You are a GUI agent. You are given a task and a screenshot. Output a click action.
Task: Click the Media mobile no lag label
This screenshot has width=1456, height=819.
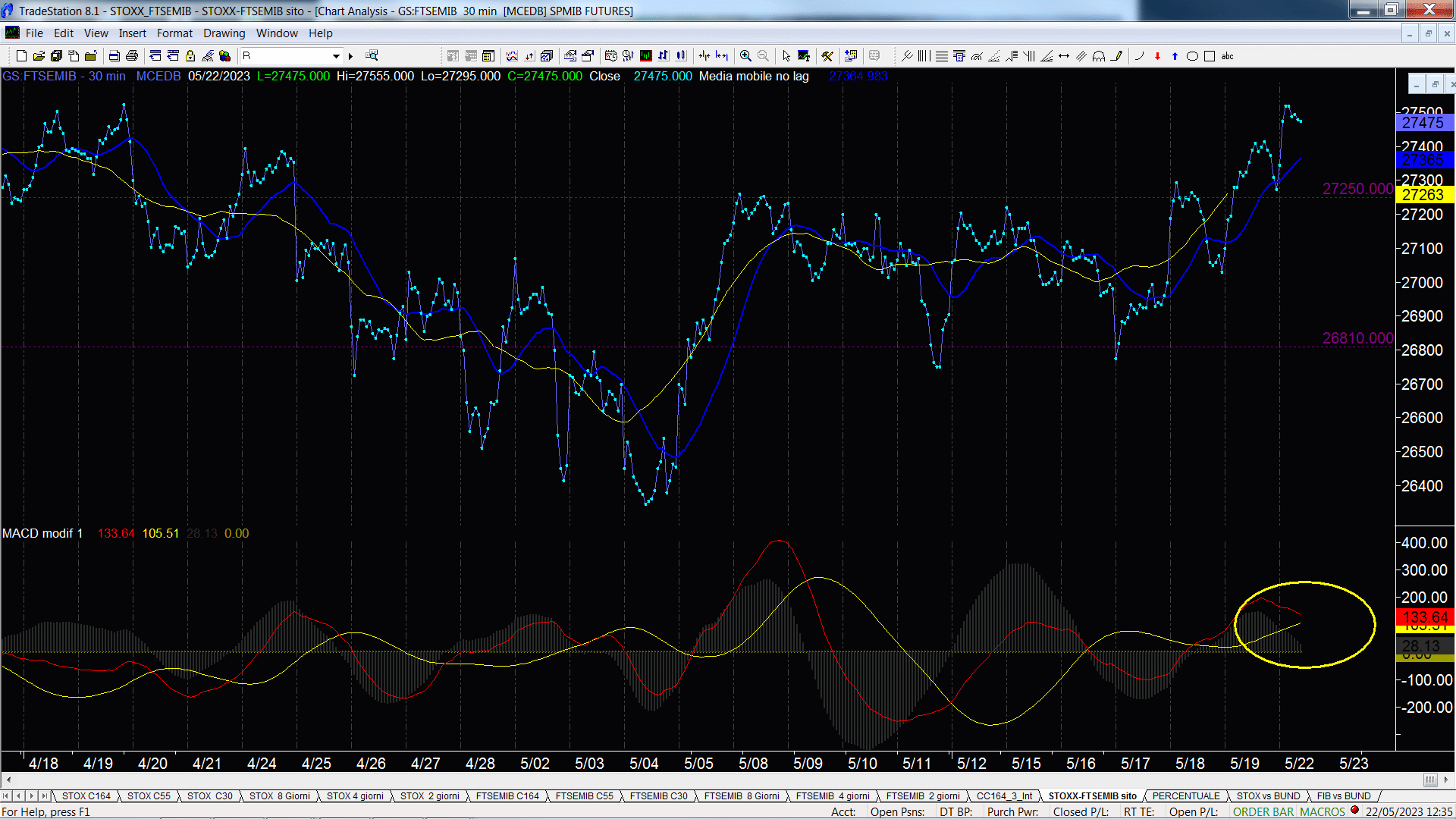(754, 77)
